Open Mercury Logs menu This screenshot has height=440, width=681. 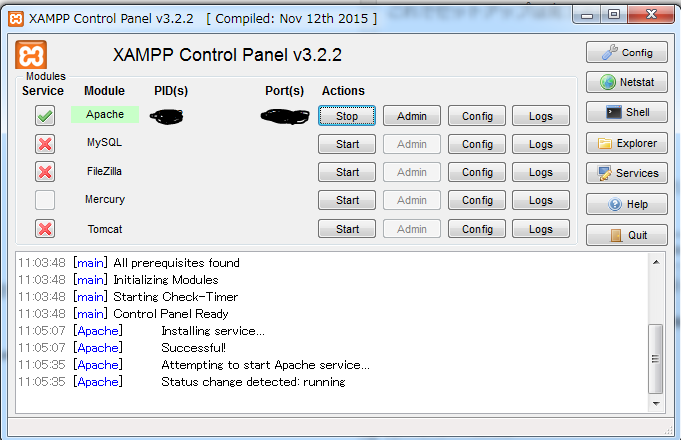tap(541, 200)
